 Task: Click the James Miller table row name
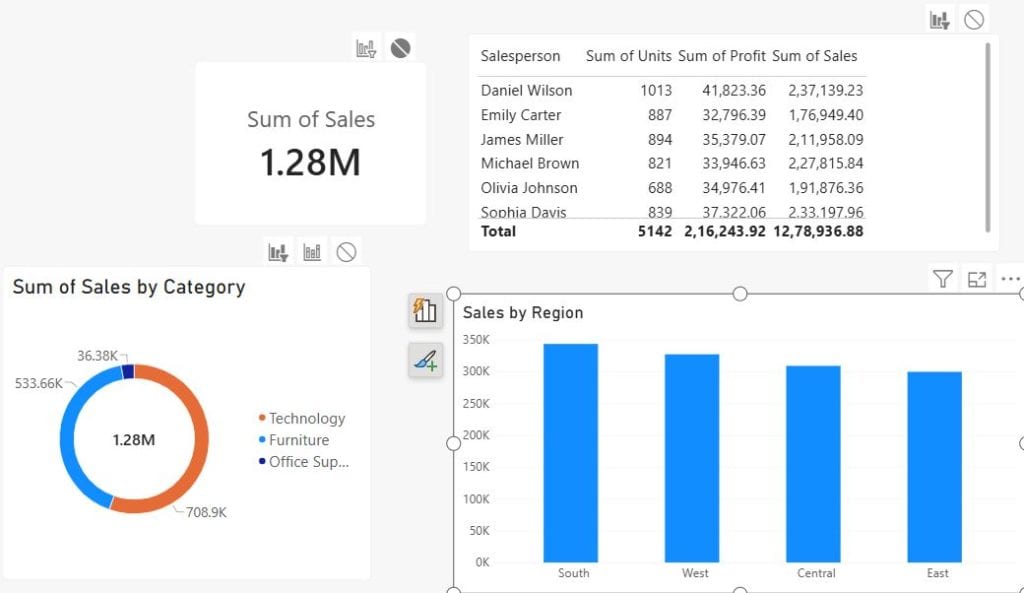[522, 140]
